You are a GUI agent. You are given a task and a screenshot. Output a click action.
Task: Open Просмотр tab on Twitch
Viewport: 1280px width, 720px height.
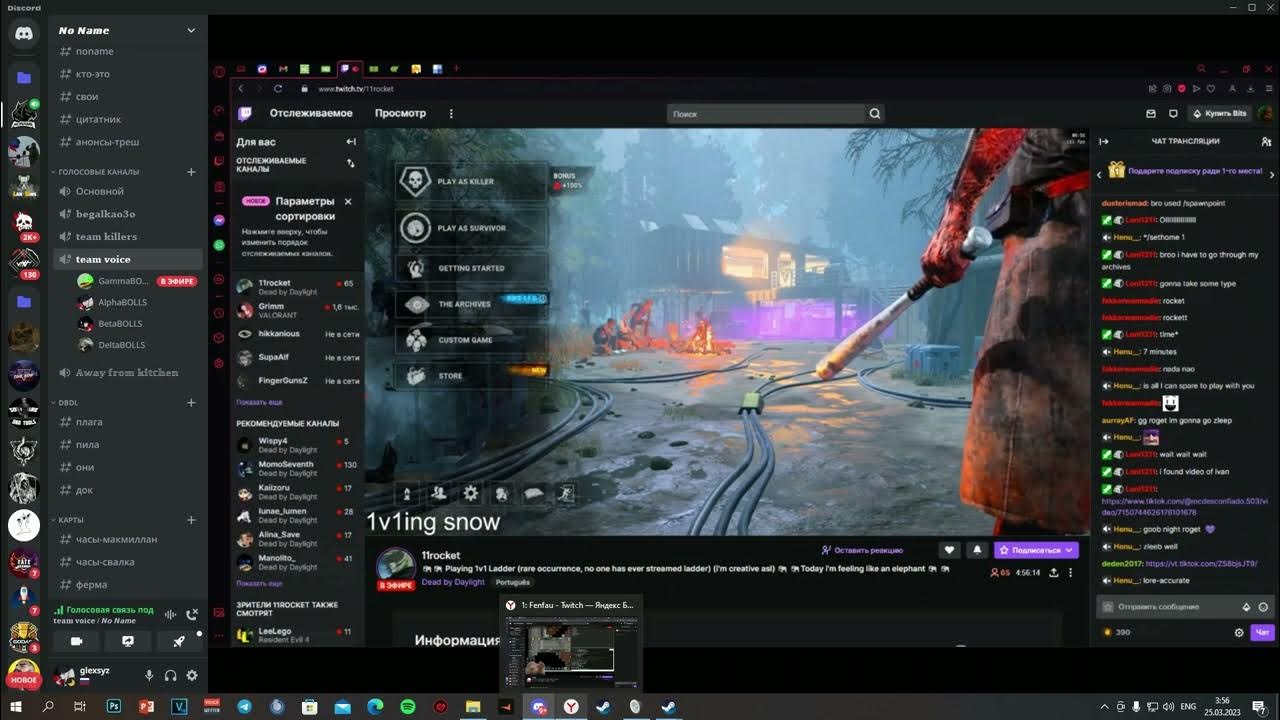pos(400,113)
